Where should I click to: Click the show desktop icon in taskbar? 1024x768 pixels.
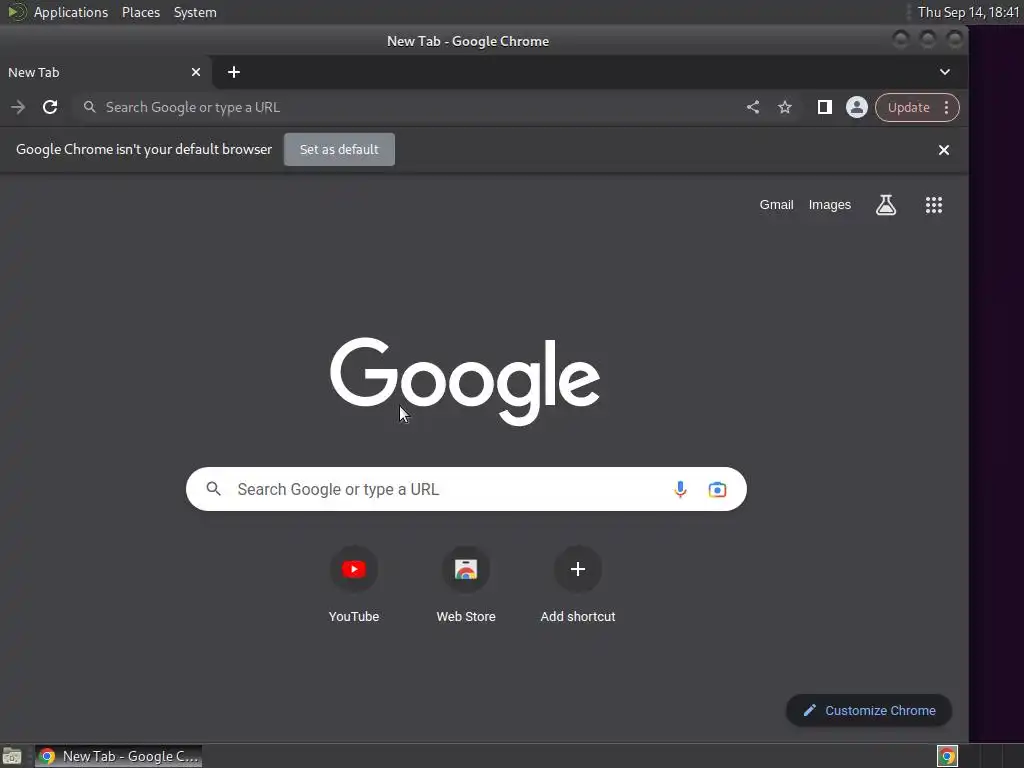coord(12,756)
